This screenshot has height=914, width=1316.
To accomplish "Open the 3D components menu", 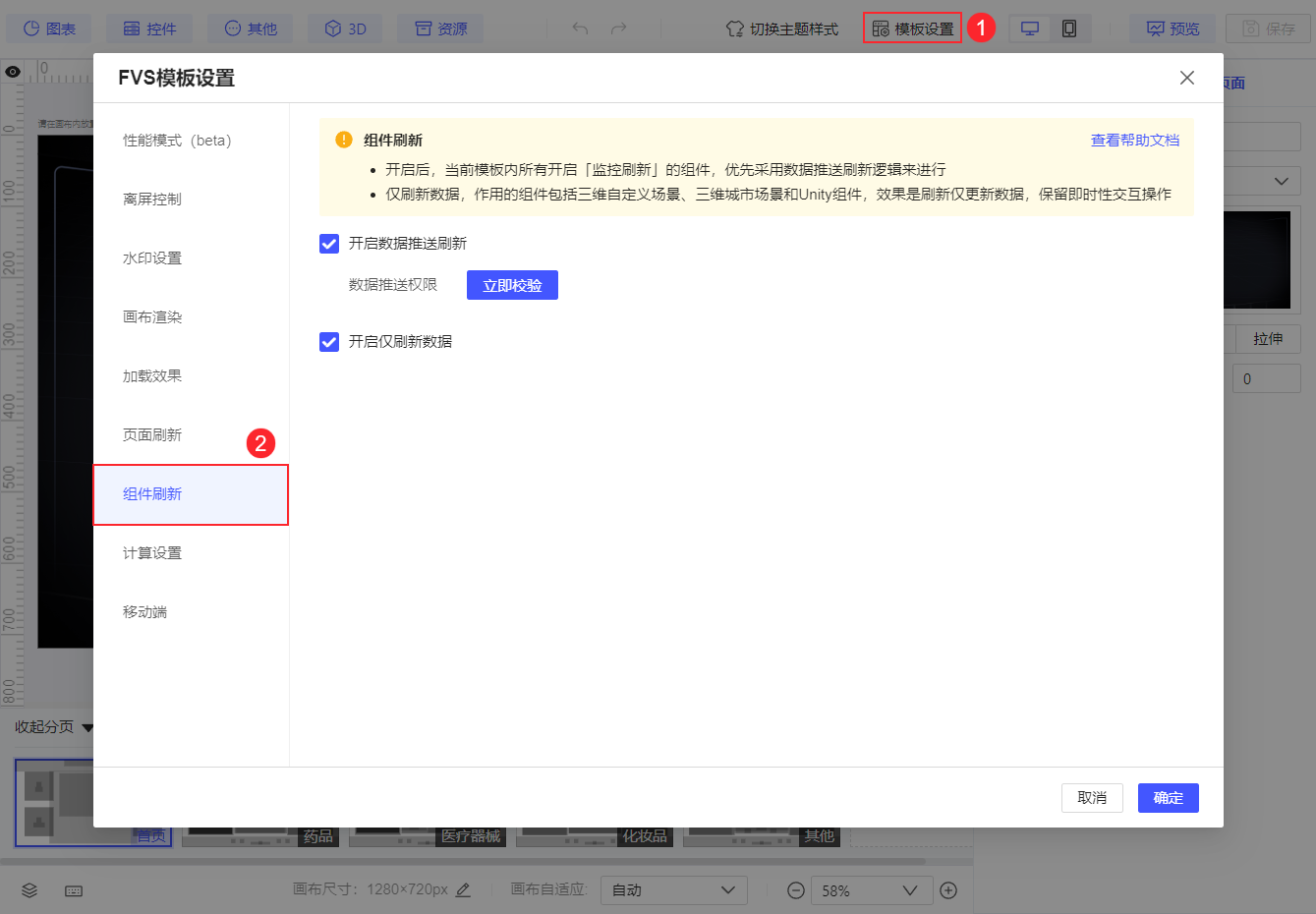I will pos(346,29).
